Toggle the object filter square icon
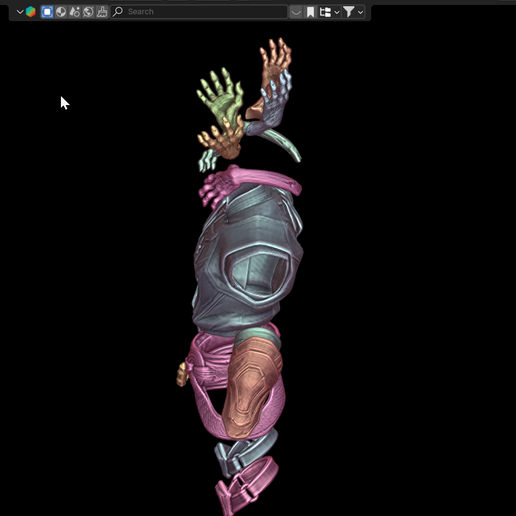The width and height of the screenshot is (516, 516). 47,12
